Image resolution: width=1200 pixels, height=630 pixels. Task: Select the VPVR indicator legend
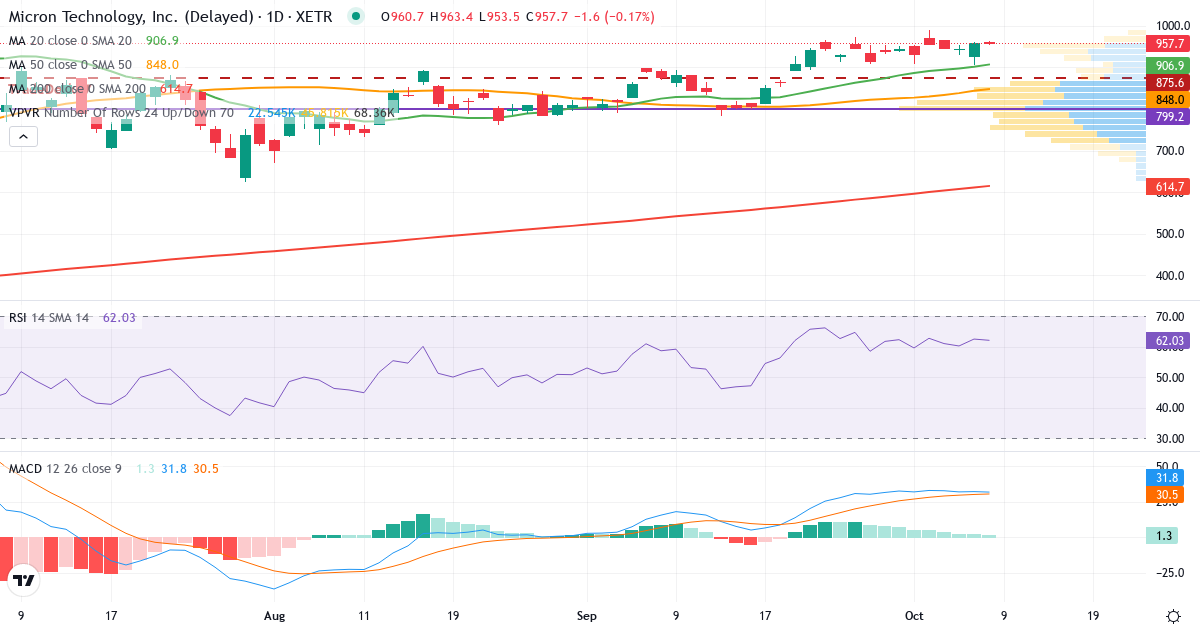[x=202, y=113]
